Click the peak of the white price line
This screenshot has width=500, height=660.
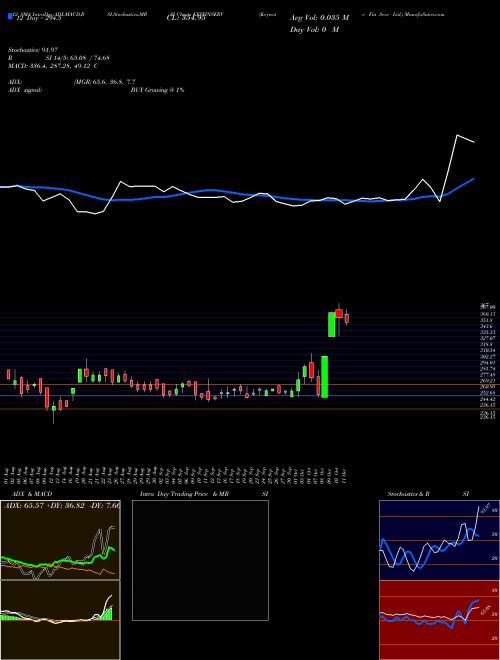(457, 136)
